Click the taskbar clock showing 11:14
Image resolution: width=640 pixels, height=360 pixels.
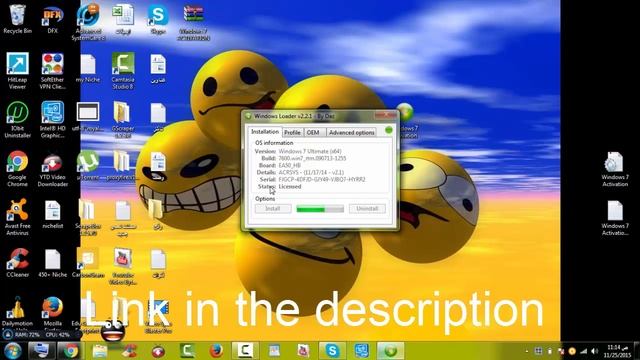[x=617, y=351]
